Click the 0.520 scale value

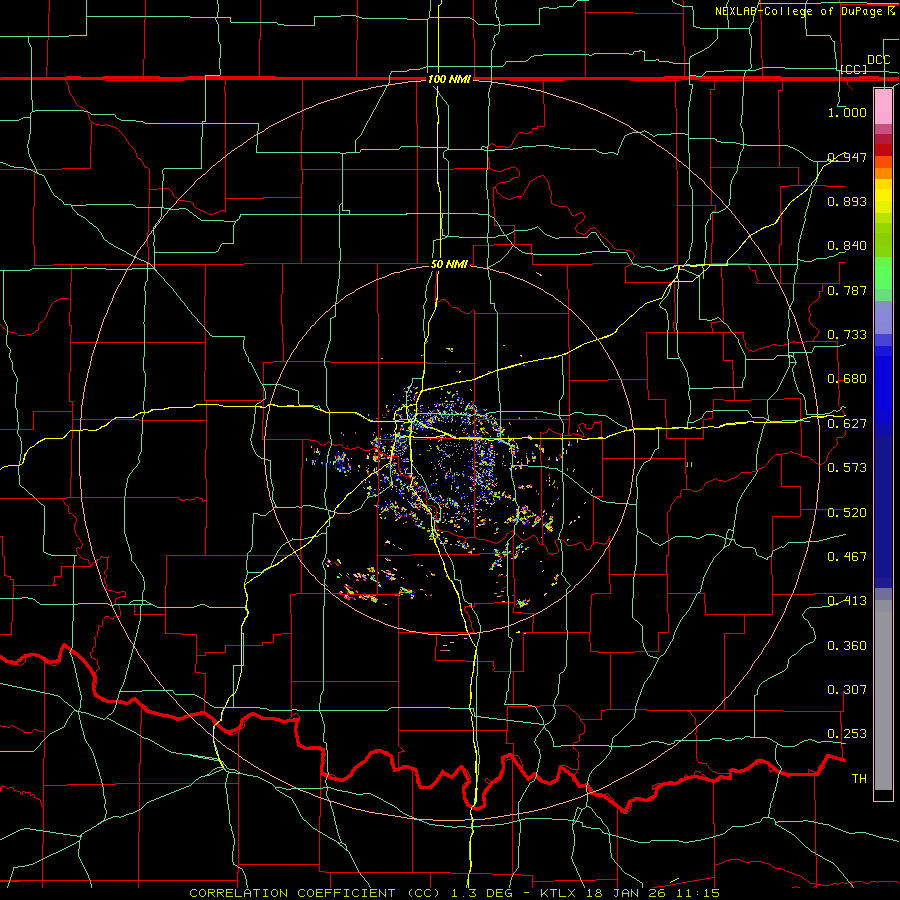click(847, 513)
